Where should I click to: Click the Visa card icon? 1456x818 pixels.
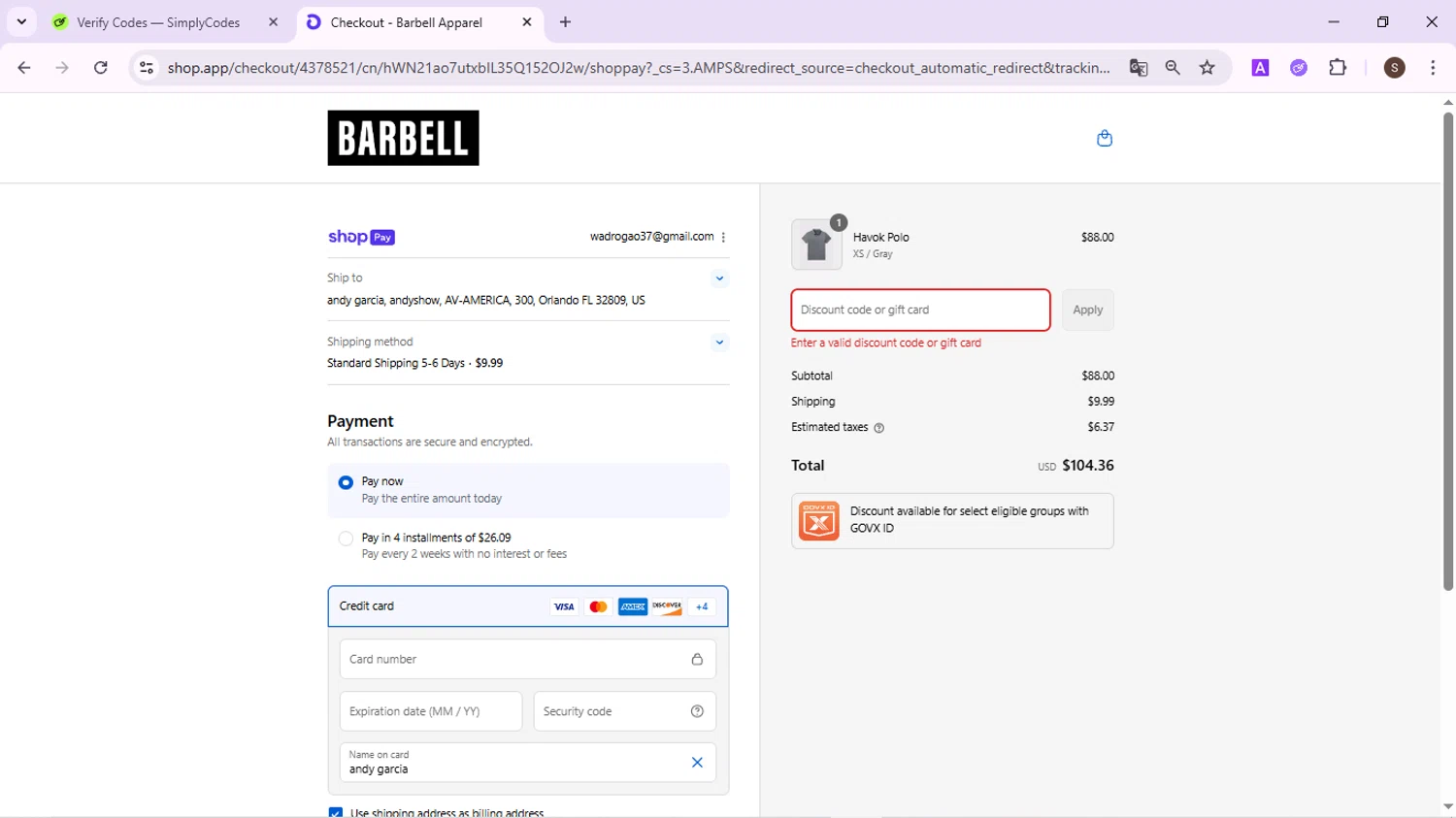coord(564,606)
